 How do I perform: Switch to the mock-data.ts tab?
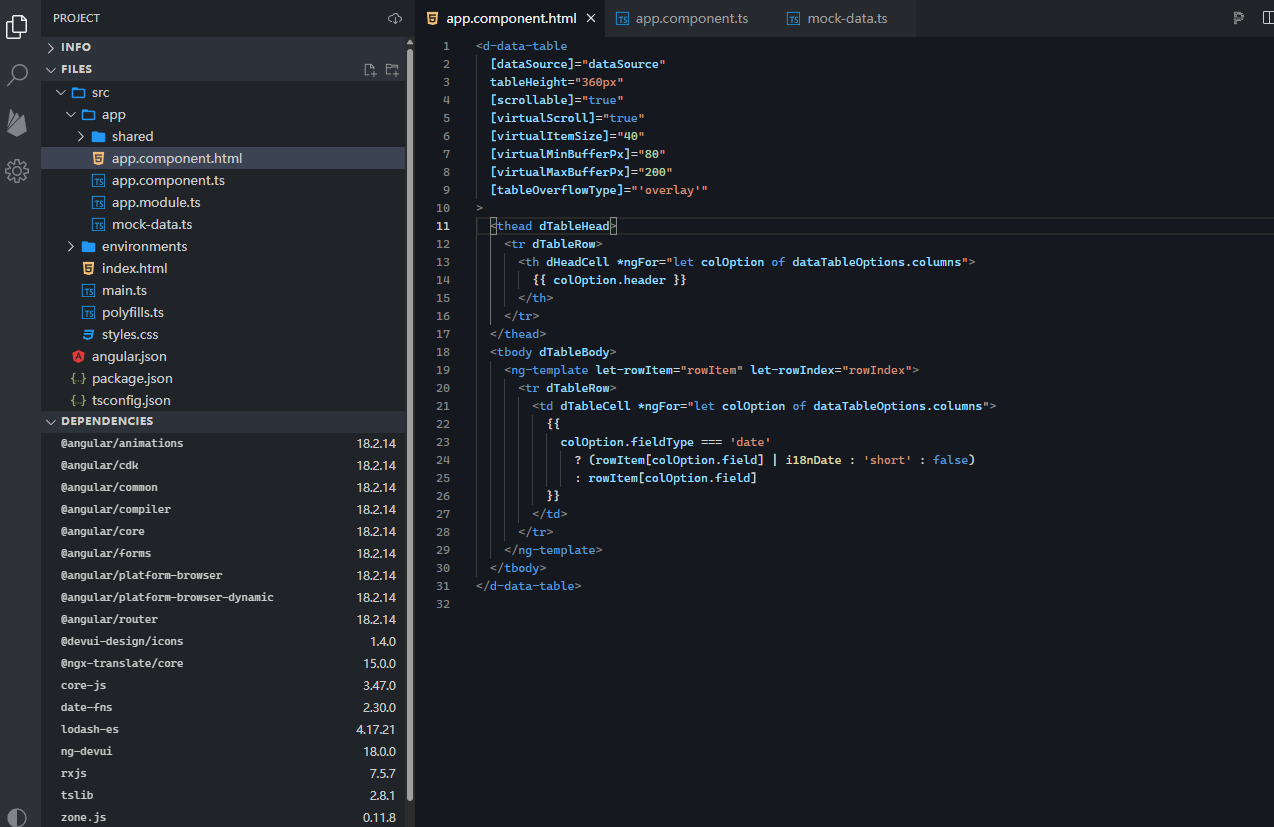(x=847, y=18)
